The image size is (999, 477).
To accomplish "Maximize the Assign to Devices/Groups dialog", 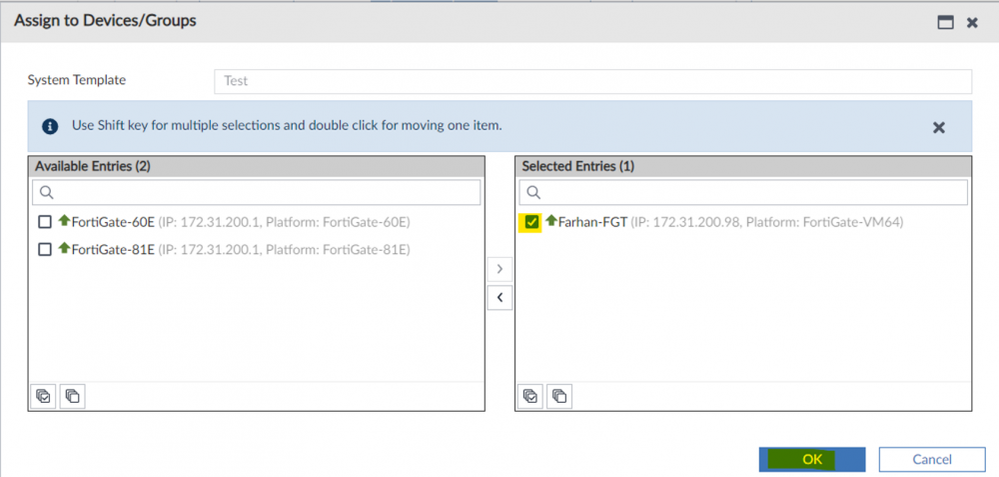I will (x=946, y=22).
